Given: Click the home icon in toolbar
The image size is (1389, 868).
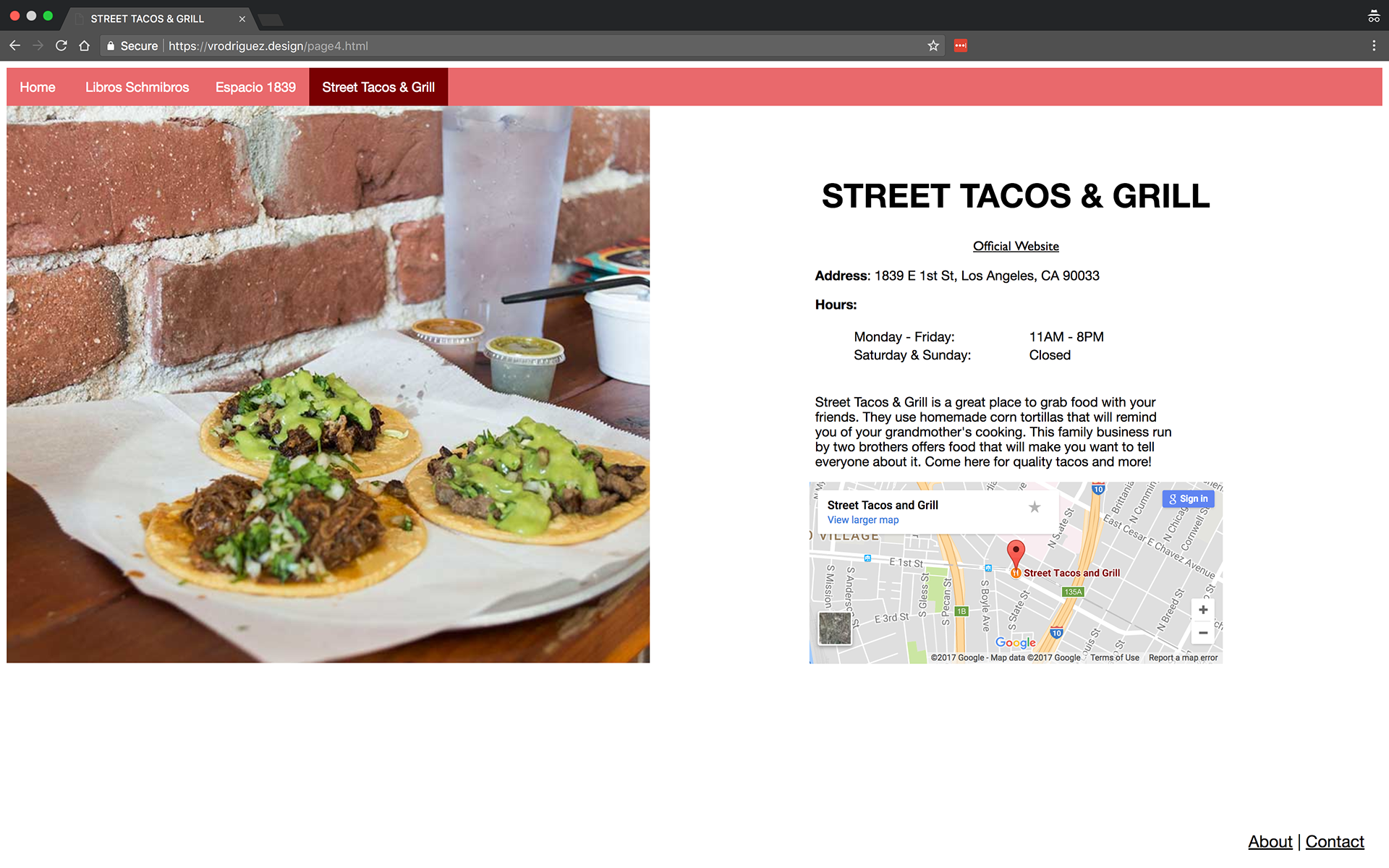Looking at the screenshot, I should pos(84,46).
